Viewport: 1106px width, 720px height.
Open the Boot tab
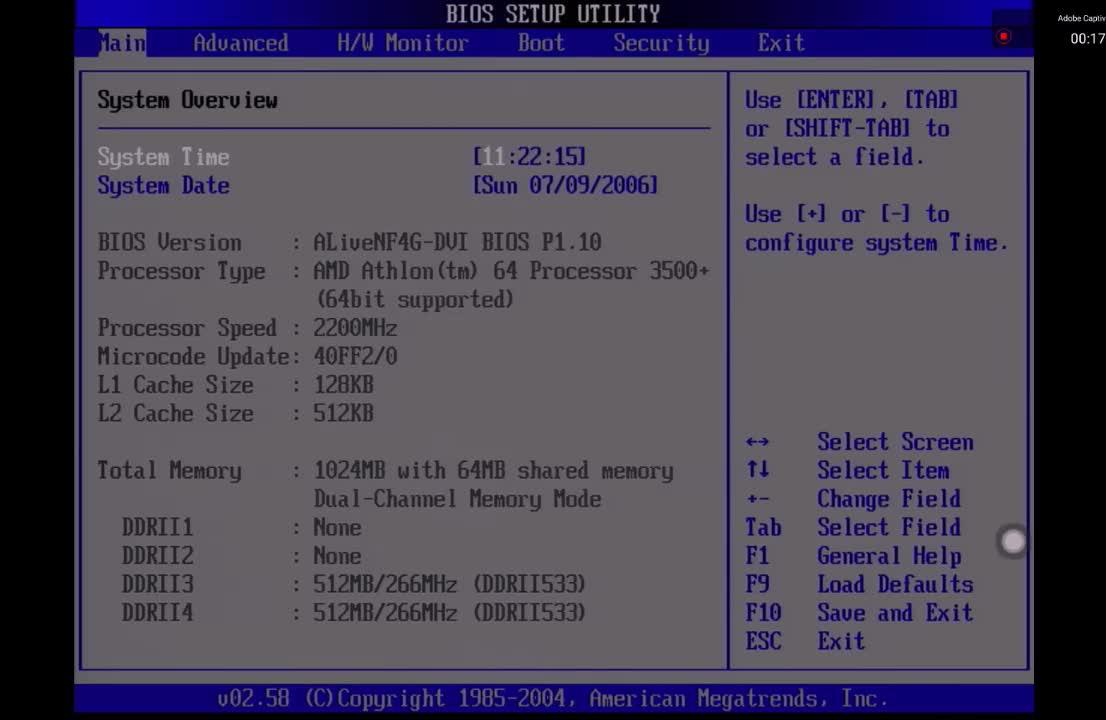click(x=541, y=43)
